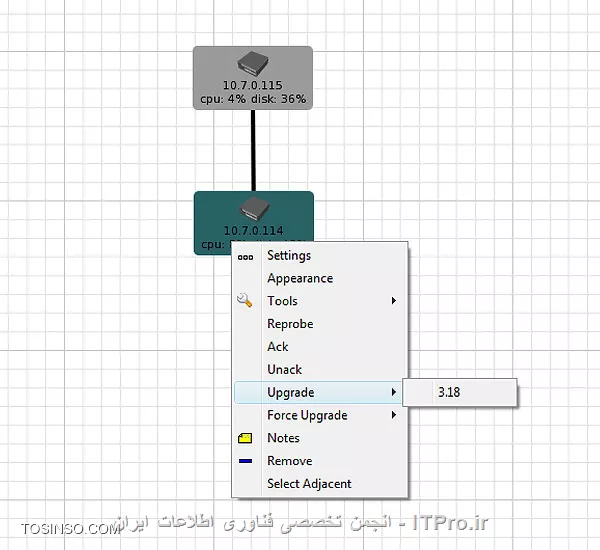Click the yellow Notes icon

click(x=245, y=438)
